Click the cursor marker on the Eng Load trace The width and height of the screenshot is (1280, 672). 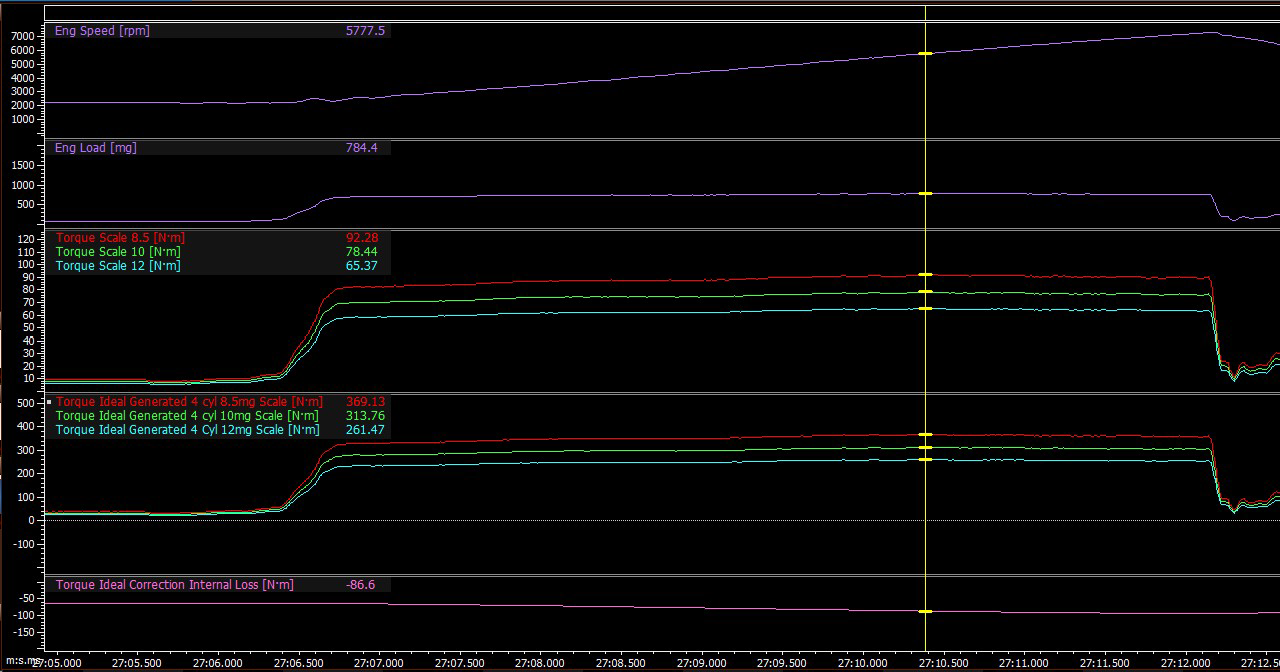pos(925,193)
